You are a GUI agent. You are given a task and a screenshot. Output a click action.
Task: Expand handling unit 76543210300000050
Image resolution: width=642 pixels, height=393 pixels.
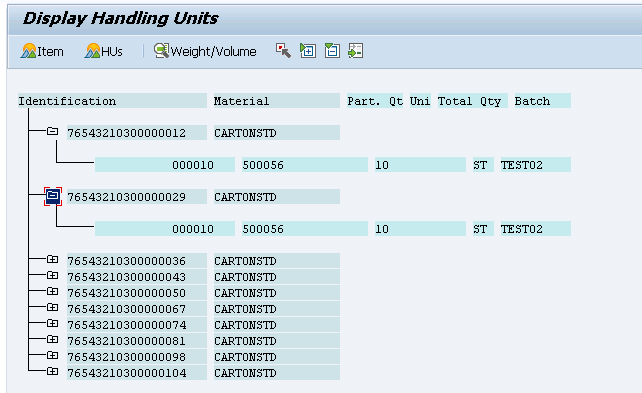[x=52, y=291]
